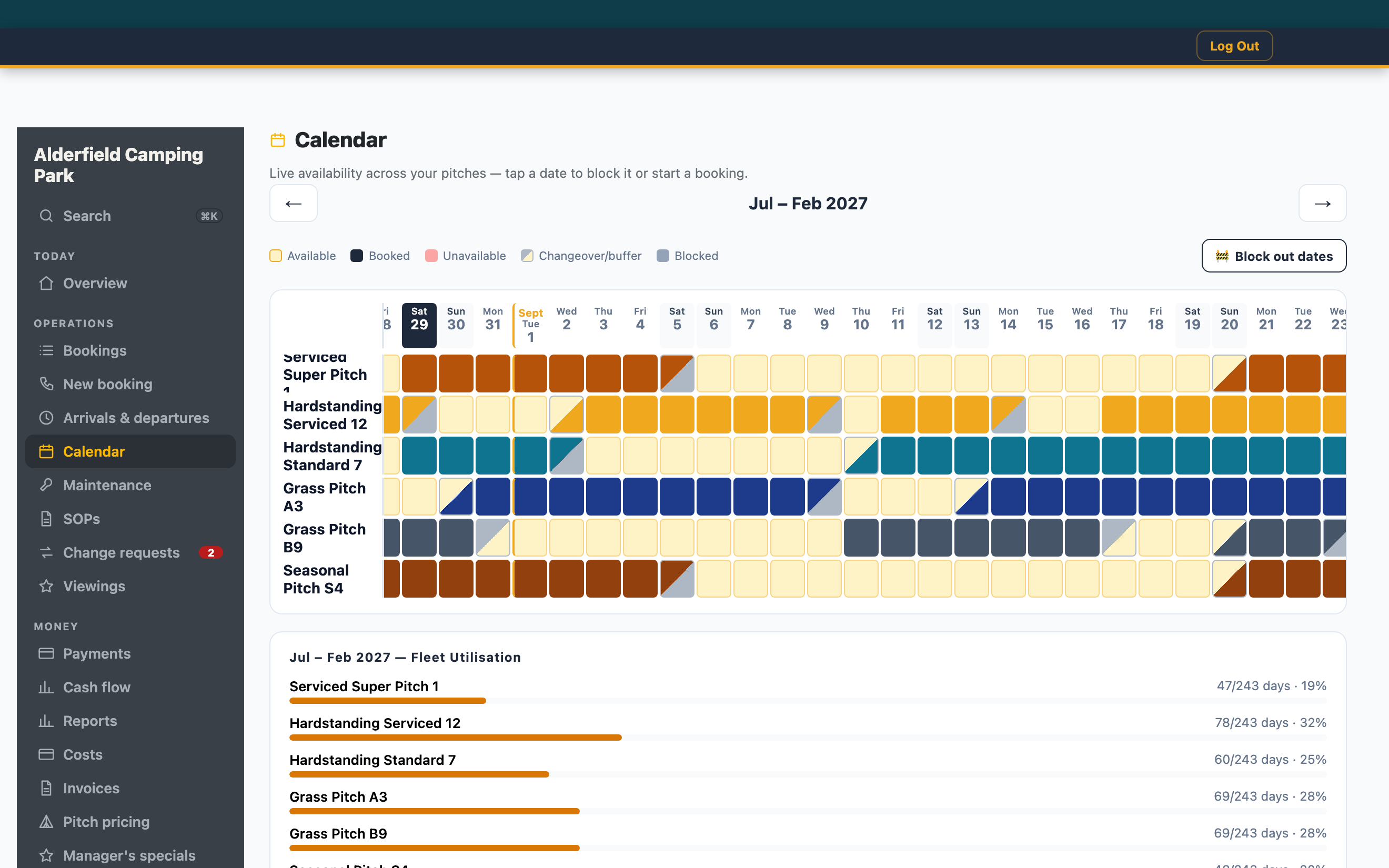This screenshot has height=868, width=1389.
Task: Go to Bookings in the sidebar
Action: [130, 350]
